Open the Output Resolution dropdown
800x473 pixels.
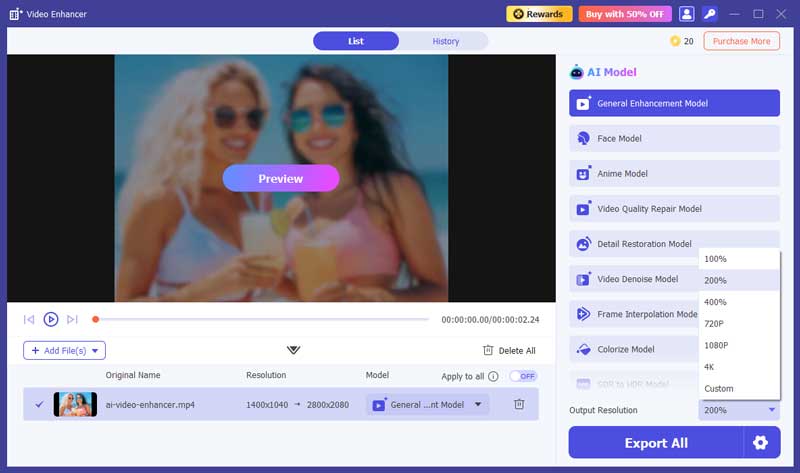[x=739, y=410]
